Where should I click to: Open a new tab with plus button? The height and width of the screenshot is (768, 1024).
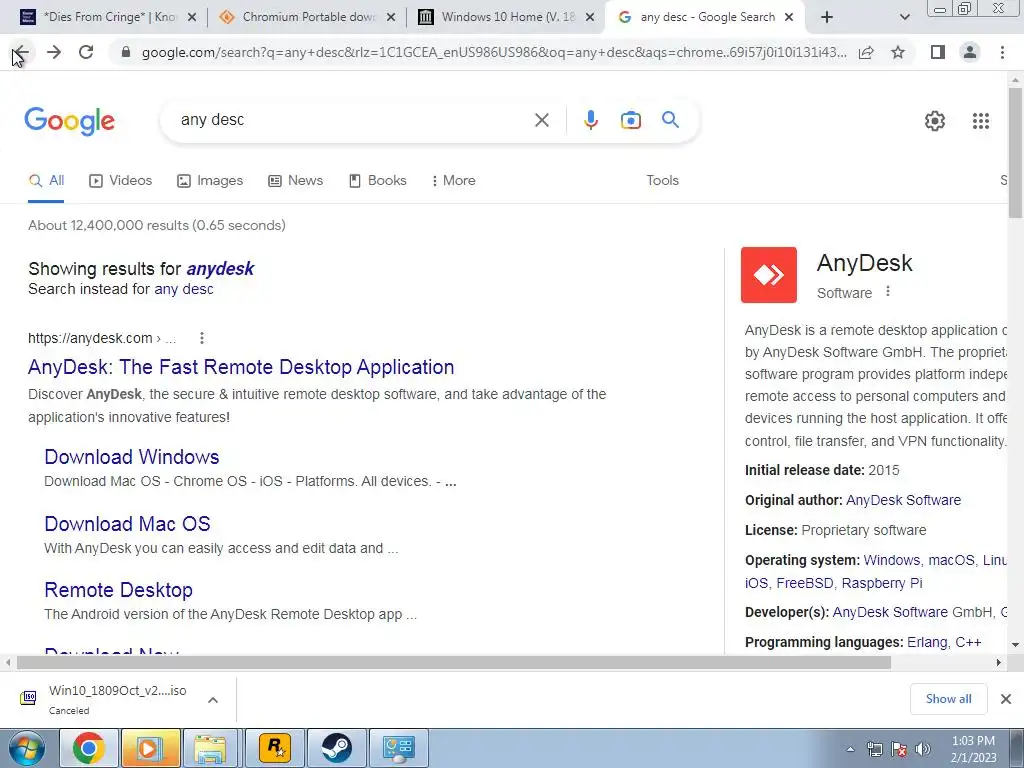827,17
